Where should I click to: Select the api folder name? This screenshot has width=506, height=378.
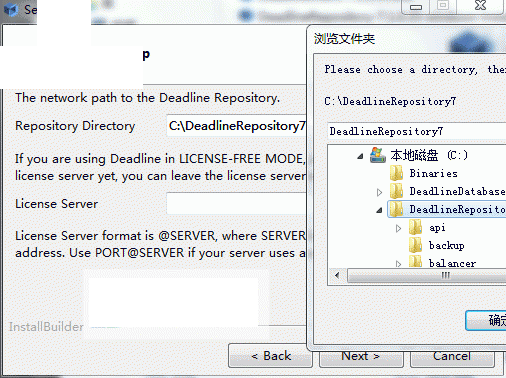(x=437, y=228)
